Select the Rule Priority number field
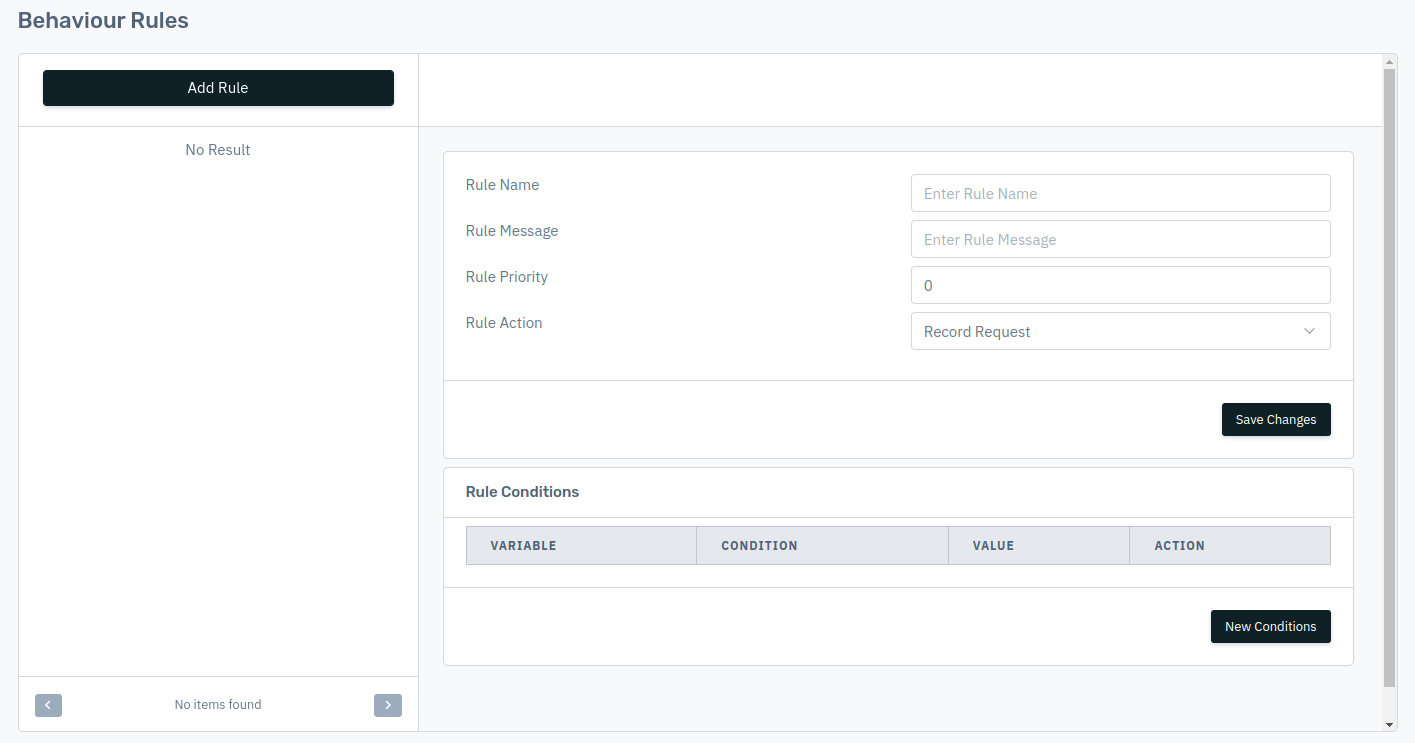Viewport: 1415px width, 743px height. coord(1120,285)
